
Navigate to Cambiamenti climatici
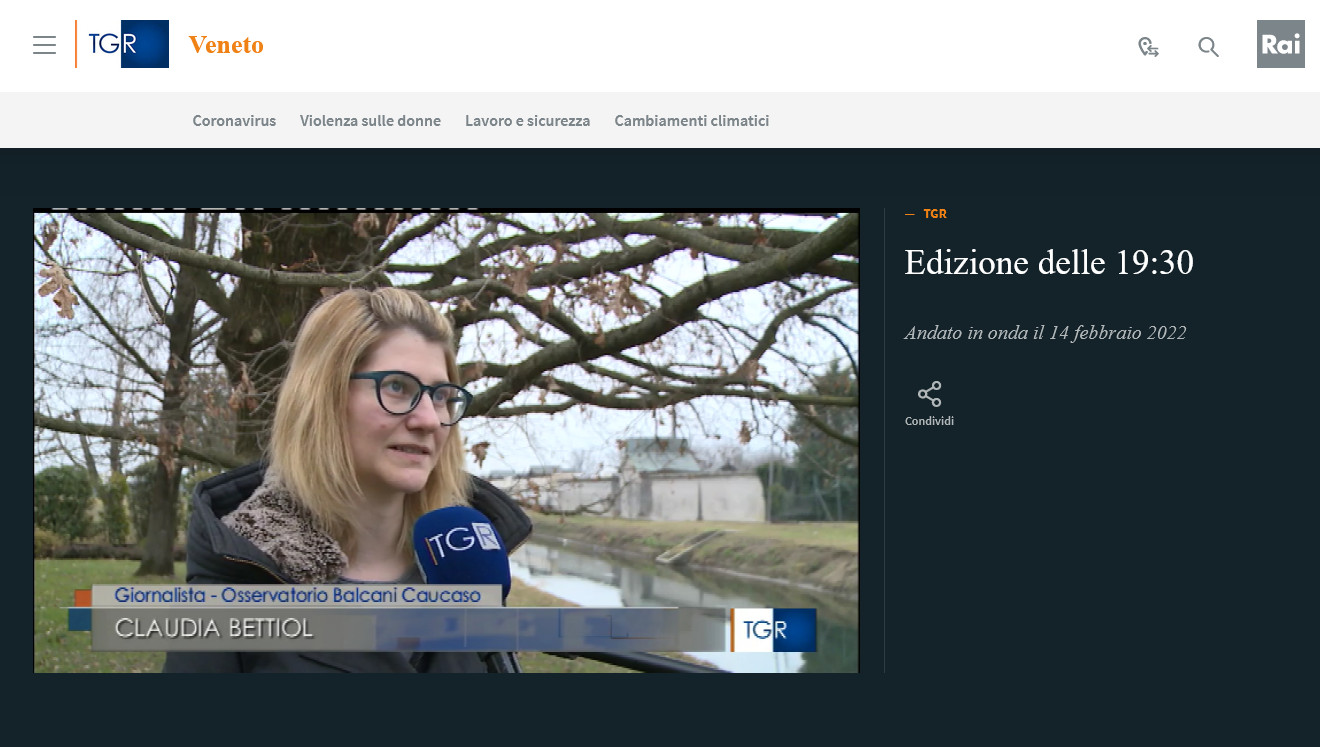[x=691, y=121]
